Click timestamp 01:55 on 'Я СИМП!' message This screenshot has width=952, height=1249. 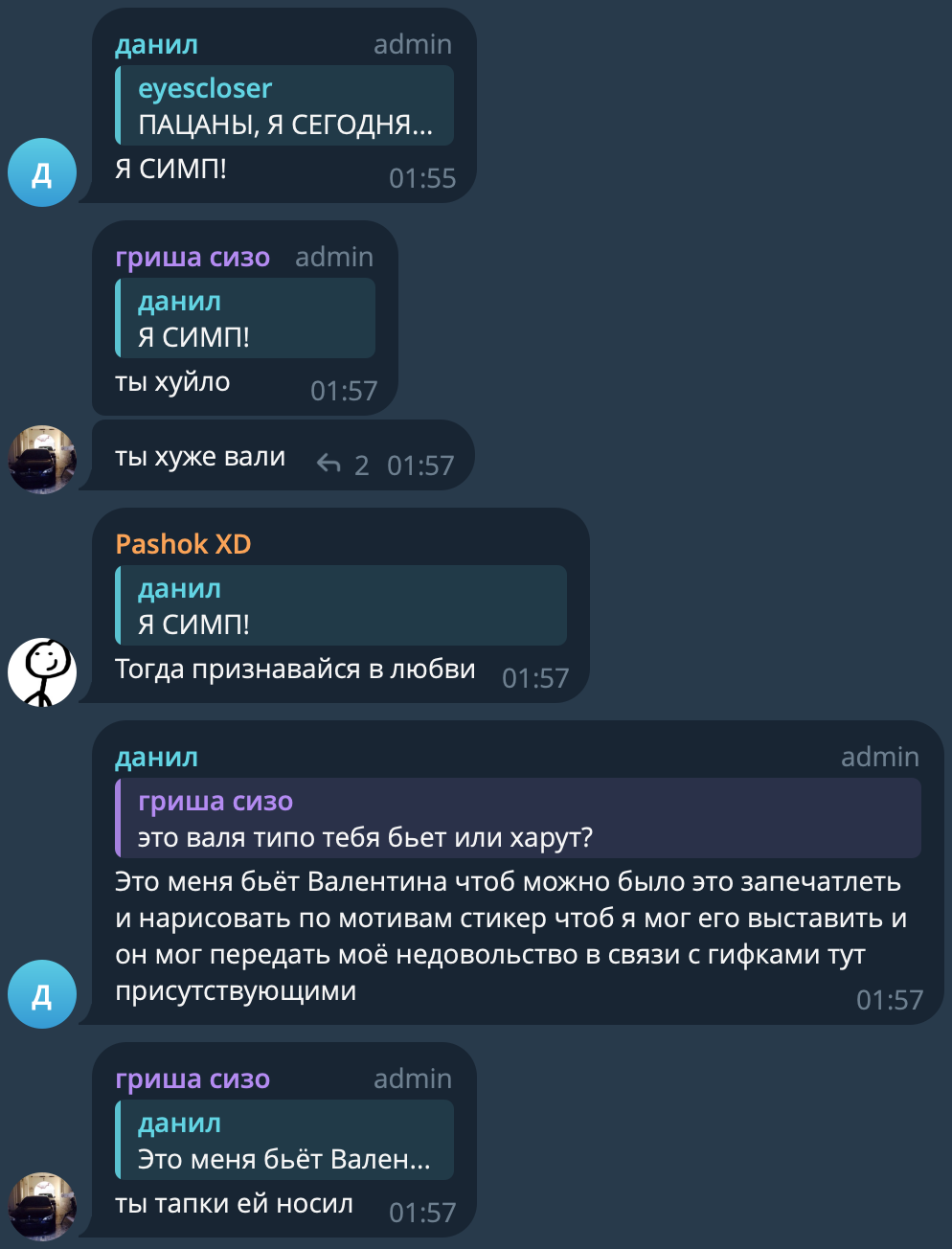coord(422,178)
